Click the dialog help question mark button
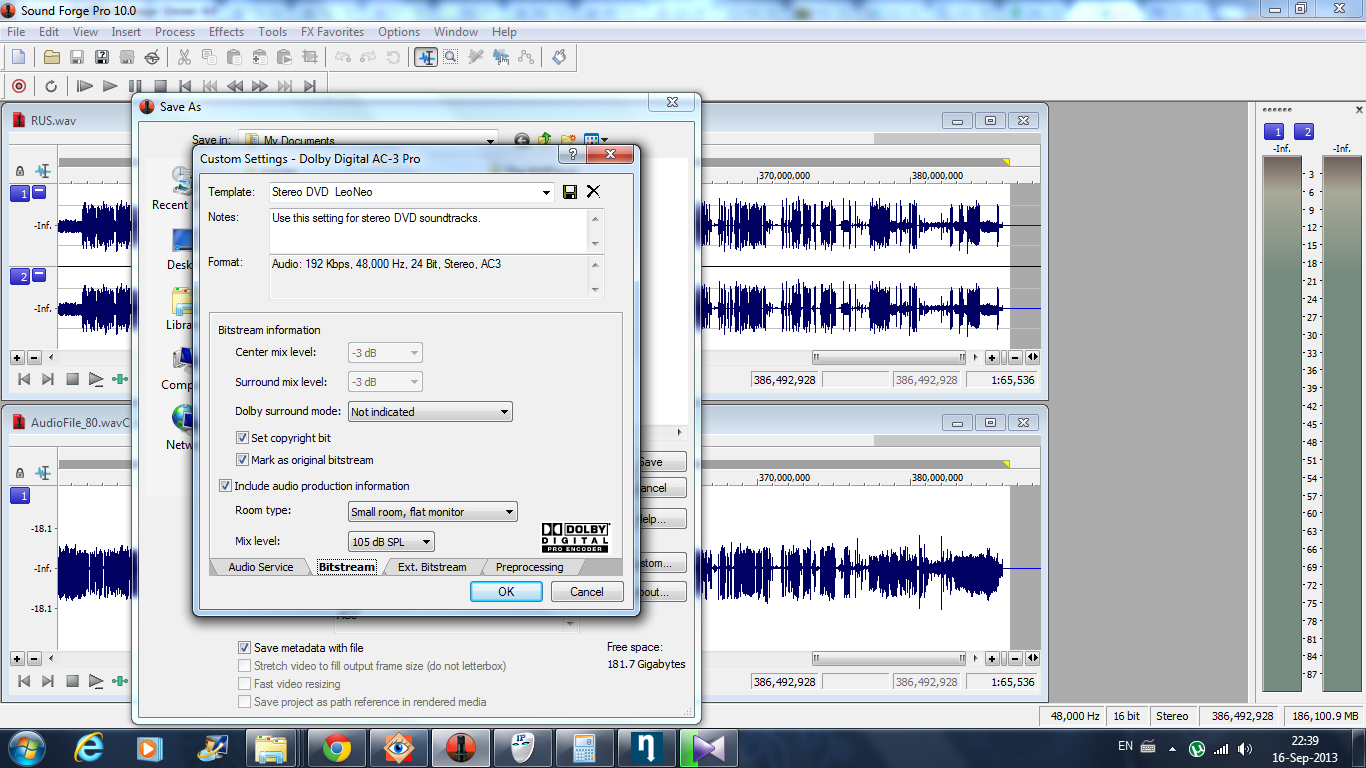Screen dimensions: 1366x768 click(572, 154)
